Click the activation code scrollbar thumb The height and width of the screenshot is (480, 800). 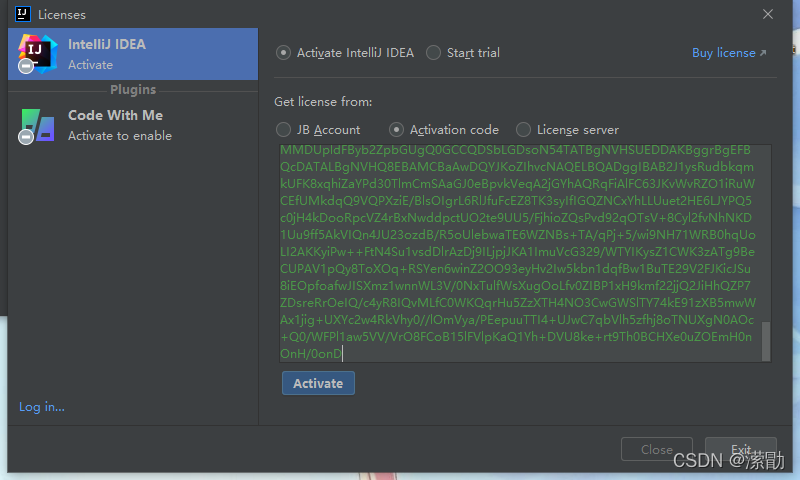(766, 341)
